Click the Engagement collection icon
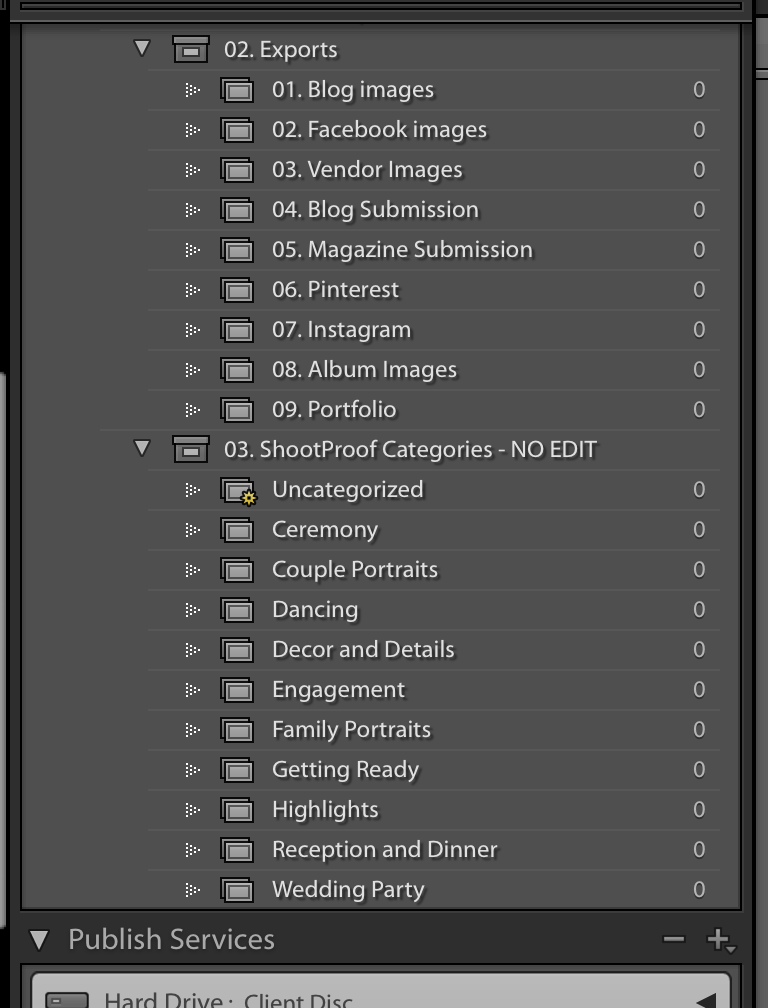Viewport: 768px width, 1008px height. point(237,690)
